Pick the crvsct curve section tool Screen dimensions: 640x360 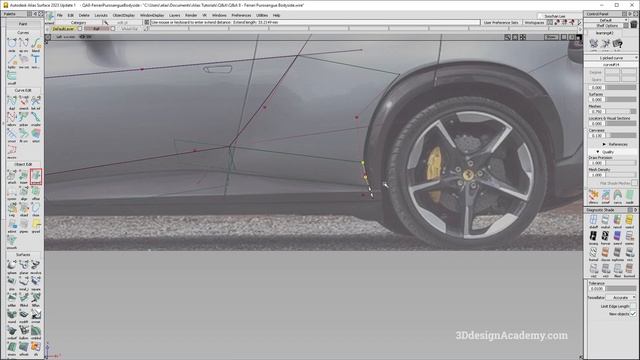pyautogui.click(x=24, y=102)
